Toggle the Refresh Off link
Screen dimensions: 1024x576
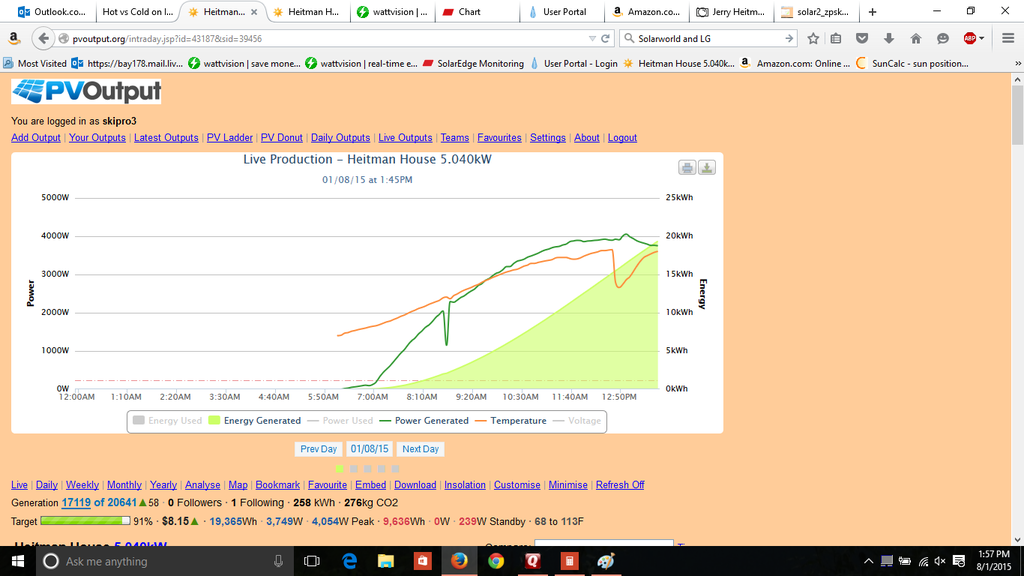tap(620, 485)
